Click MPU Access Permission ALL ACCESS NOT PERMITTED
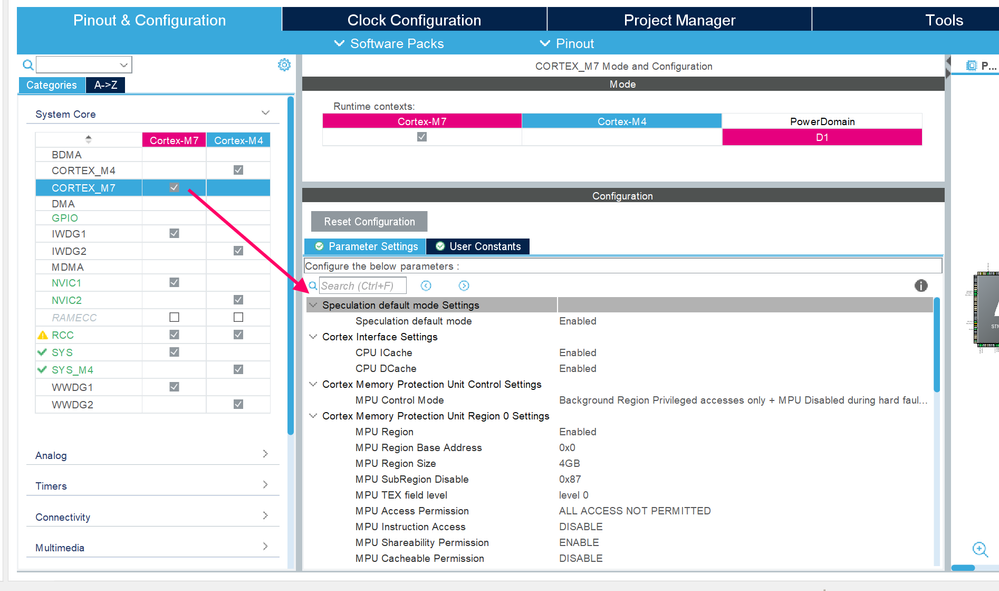This screenshot has width=999, height=591. 635,511
